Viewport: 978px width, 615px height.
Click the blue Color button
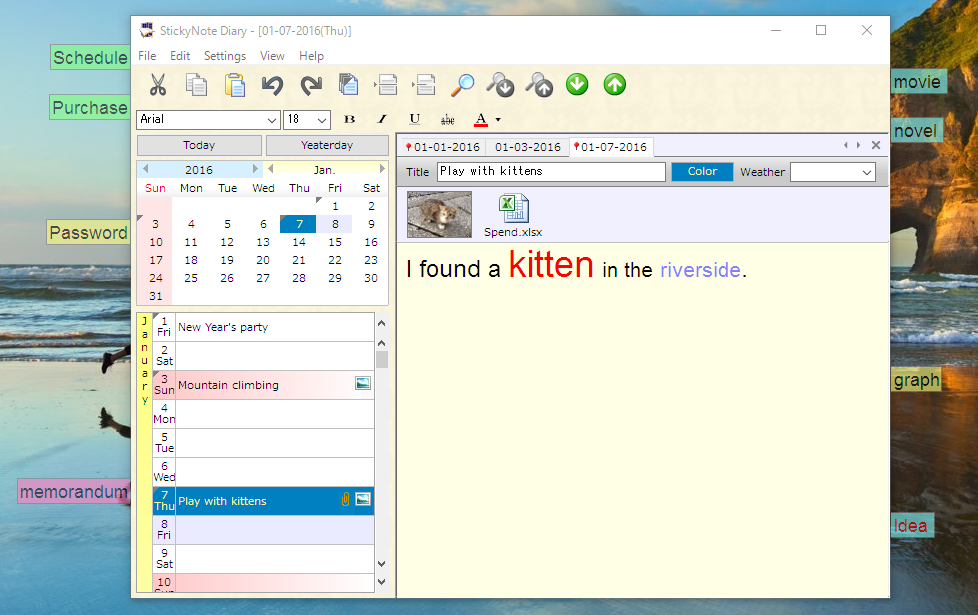[702, 172]
